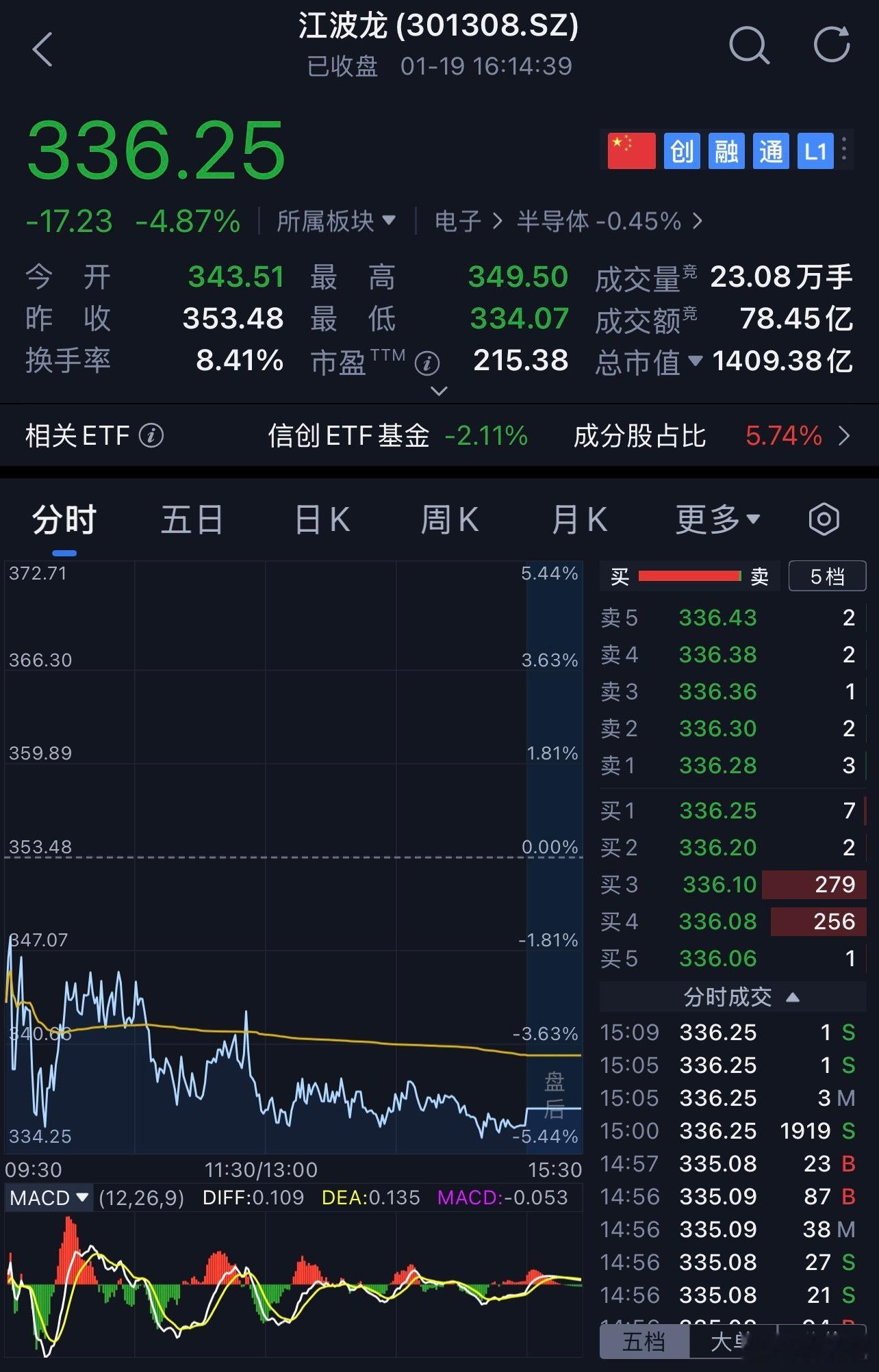Viewport: 879px width, 1372px height.
Task: Open the search magnifier icon
Action: tap(749, 45)
